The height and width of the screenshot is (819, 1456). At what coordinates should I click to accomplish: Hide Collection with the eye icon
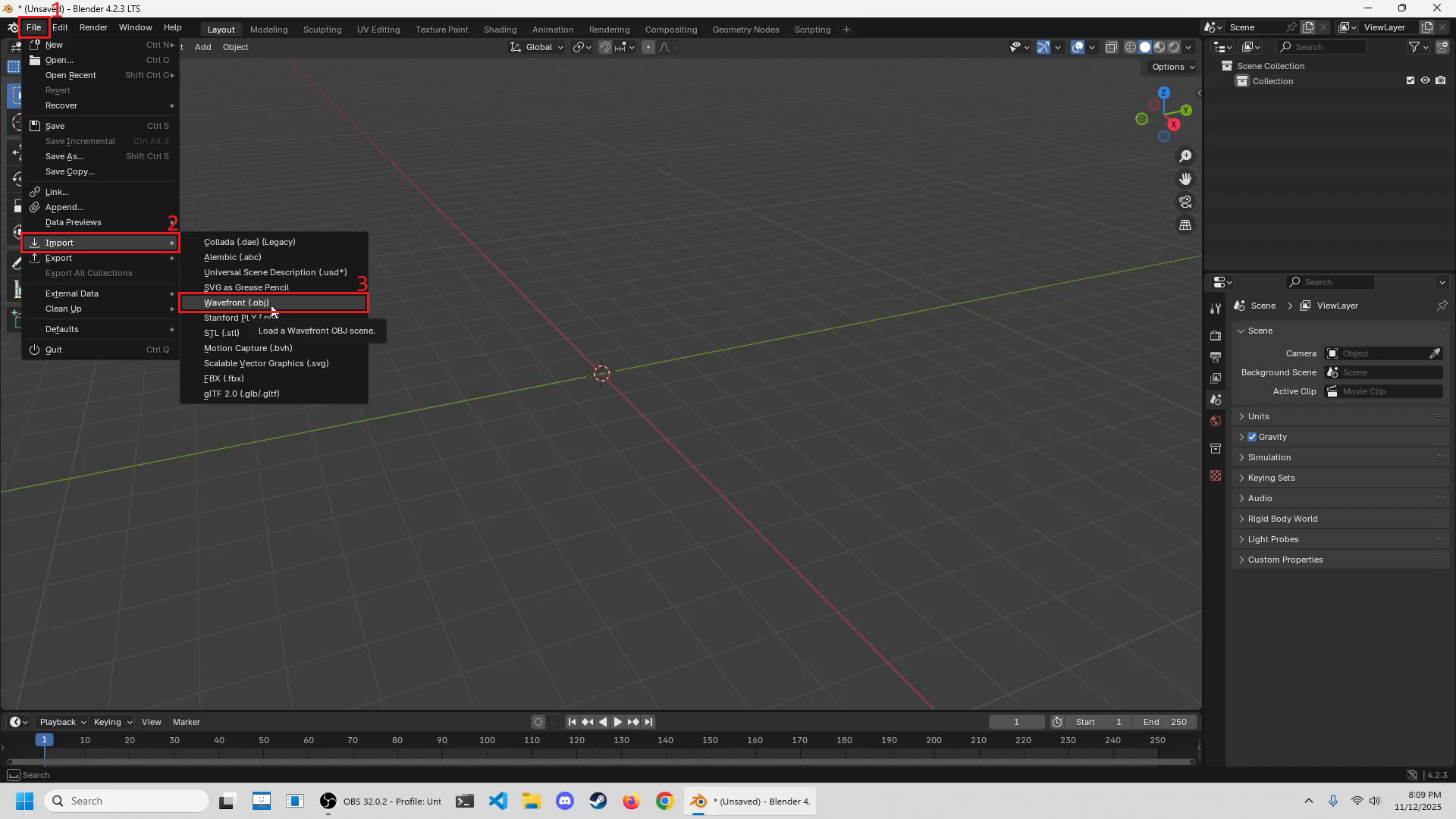(1425, 80)
